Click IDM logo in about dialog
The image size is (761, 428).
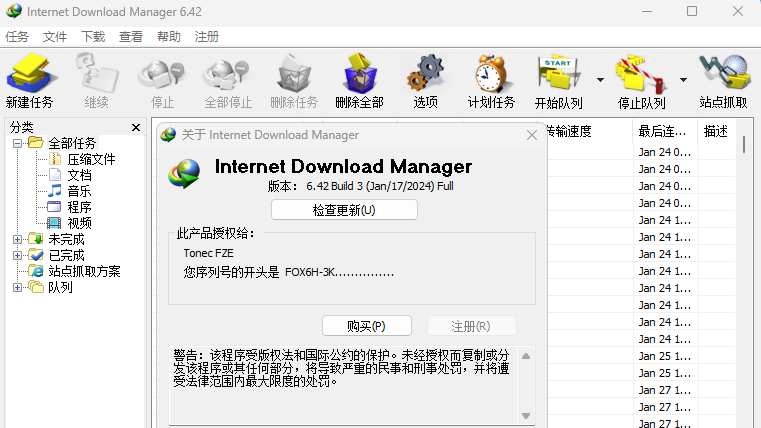[x=184, y=174]
